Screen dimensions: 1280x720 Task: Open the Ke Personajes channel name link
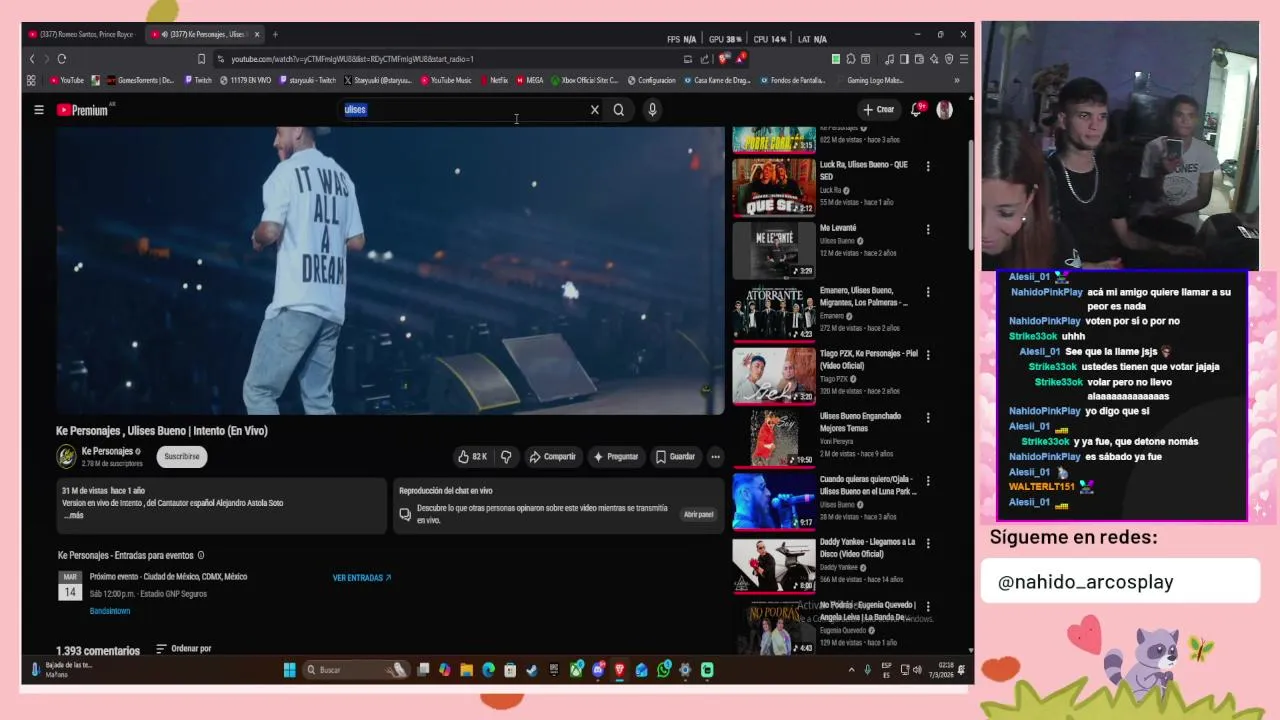click(107, 451)
